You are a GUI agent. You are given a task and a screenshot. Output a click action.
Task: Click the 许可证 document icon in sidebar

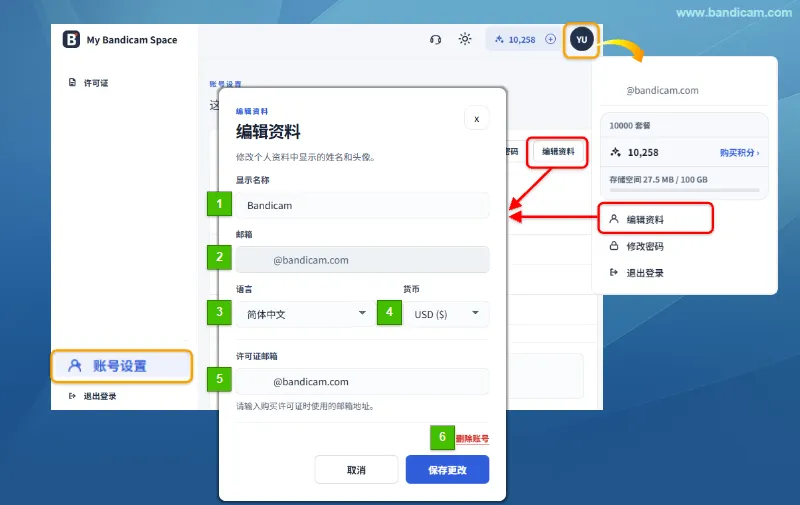click(72, 83)
